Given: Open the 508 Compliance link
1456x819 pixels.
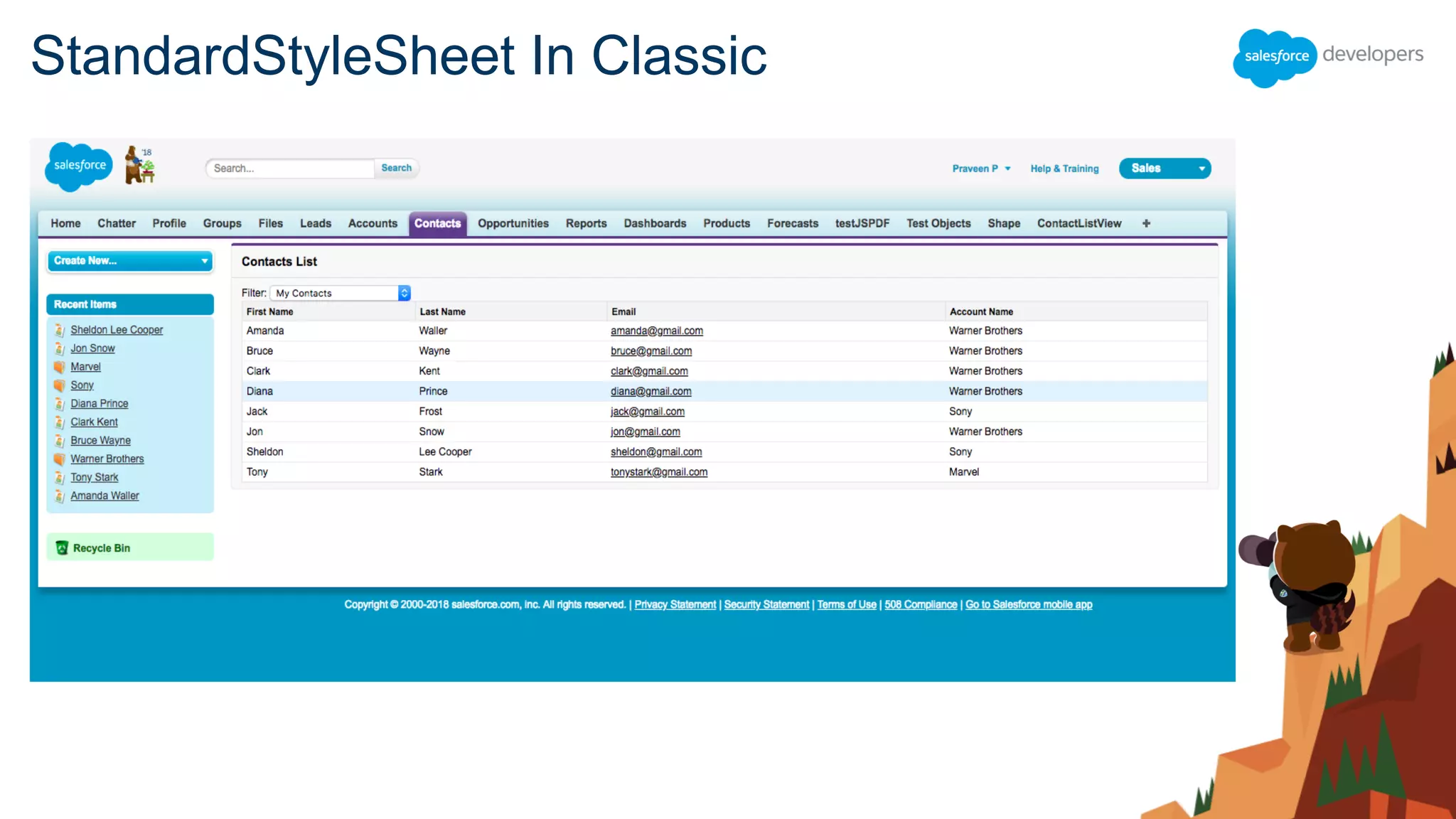Looking at the screenshot, I should (x=921, y=604).
